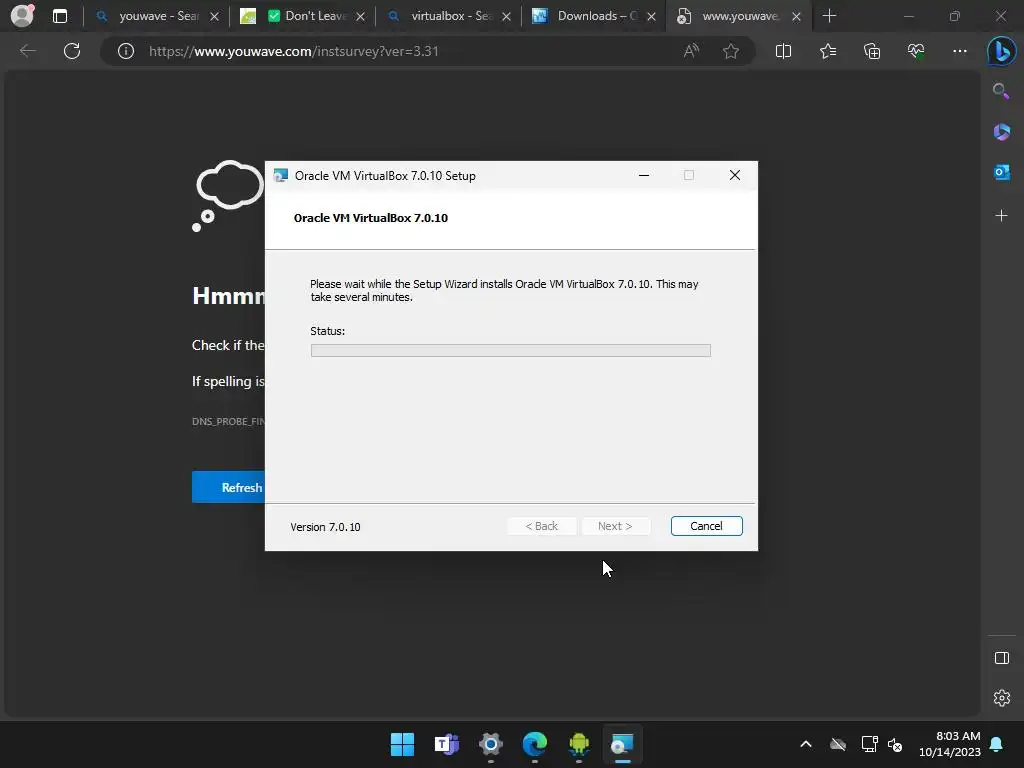Open the tab actions menu icon
Screen dimensions: 1024x768
coord(59,16)
